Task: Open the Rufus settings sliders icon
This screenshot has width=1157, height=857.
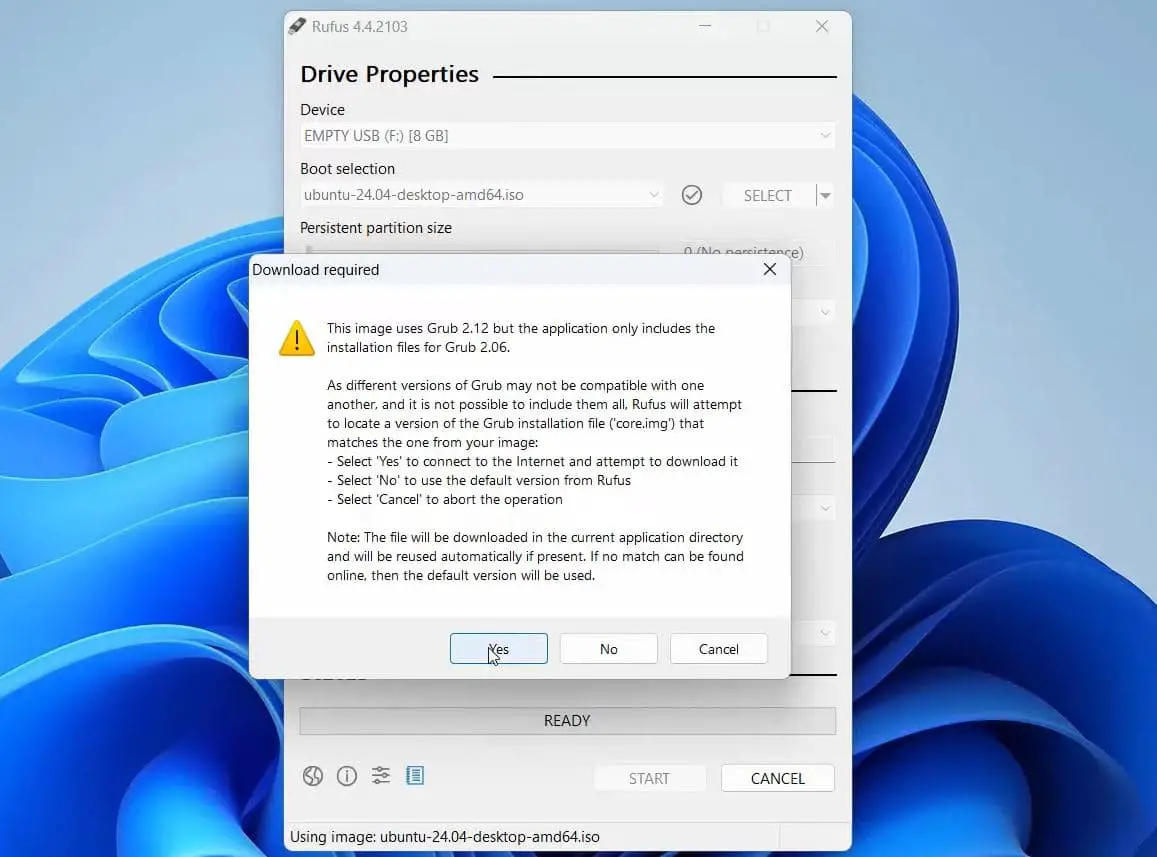Action: (381, 775)
